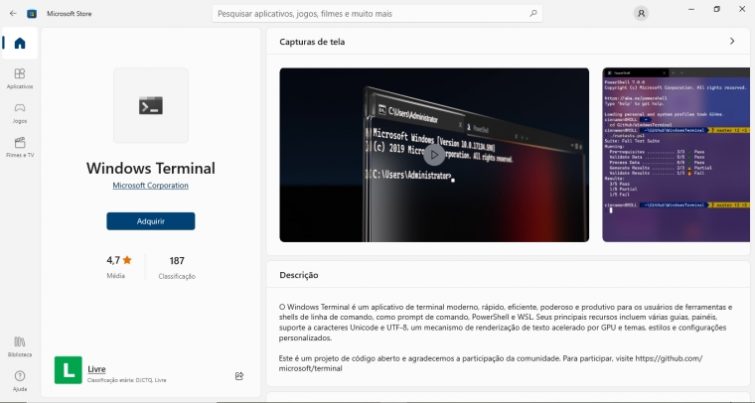Open the Biblioteca library
Viewport: 755px width, 403px height.
pos(20,347)
